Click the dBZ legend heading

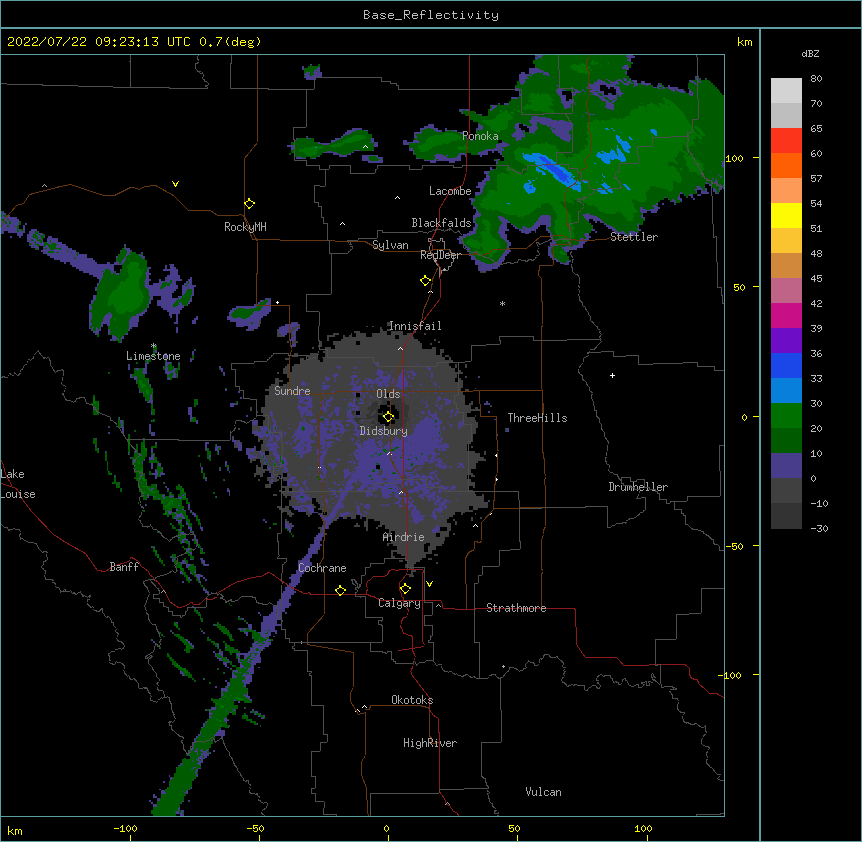click(x=810, y=53)
